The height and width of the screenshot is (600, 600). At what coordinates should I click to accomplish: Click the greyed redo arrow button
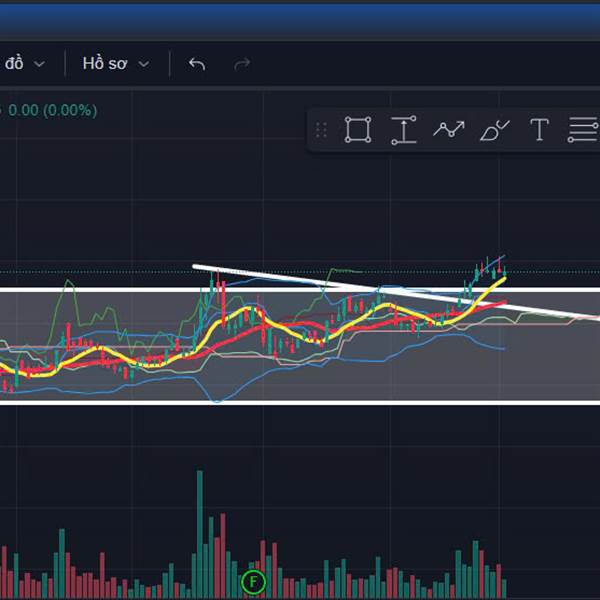(x=242, y=64)
